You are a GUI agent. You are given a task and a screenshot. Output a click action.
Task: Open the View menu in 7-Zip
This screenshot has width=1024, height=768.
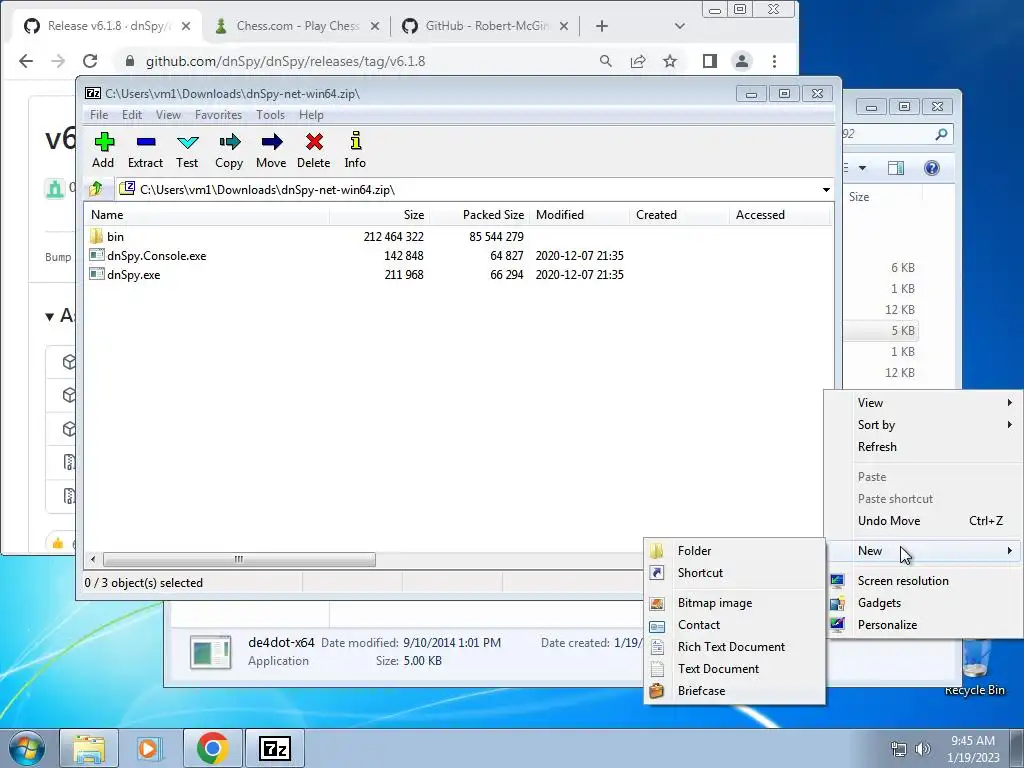(168, 115)
